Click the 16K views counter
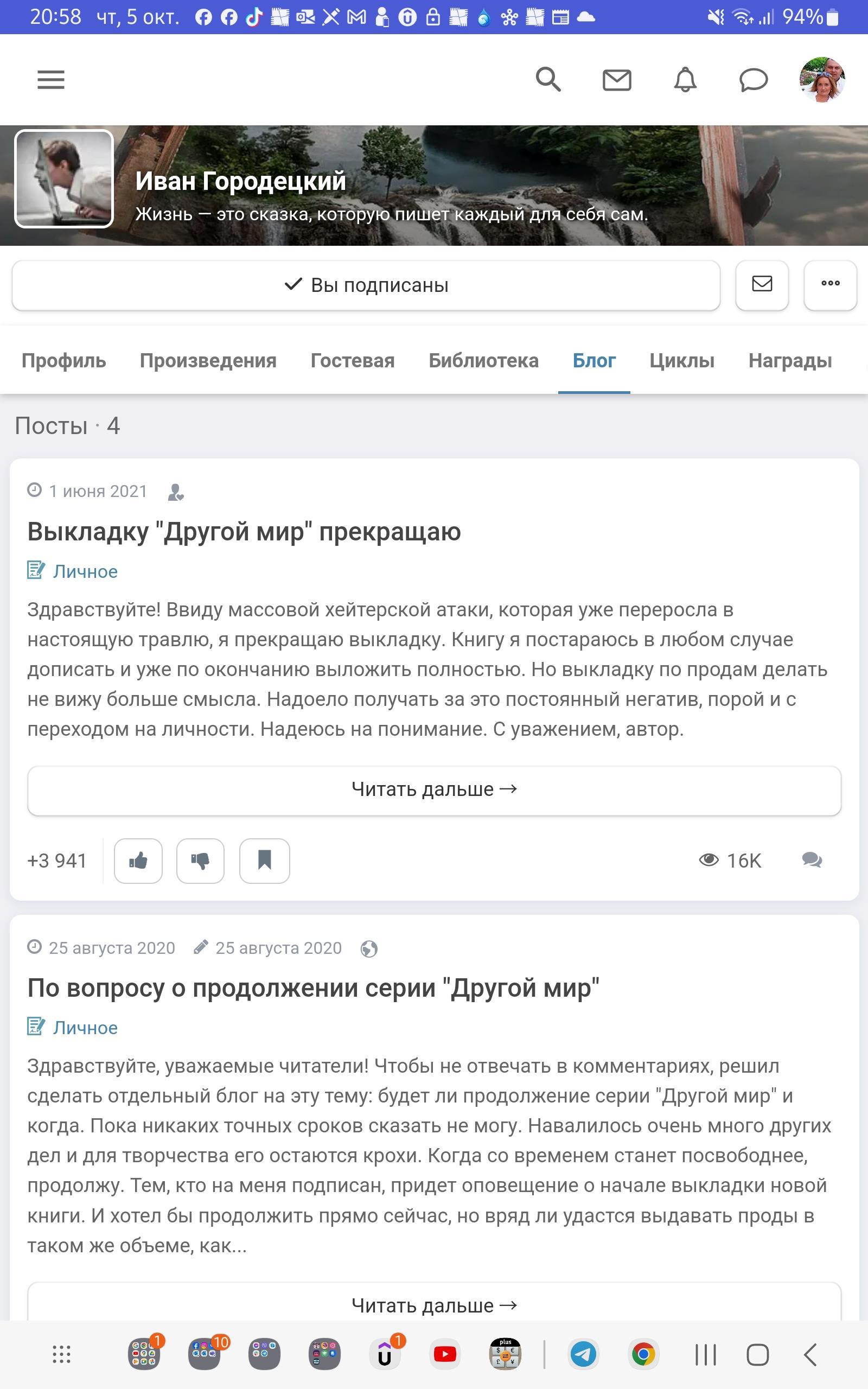This screenshot has height=1389, width=868. click(x=730, y=861)
